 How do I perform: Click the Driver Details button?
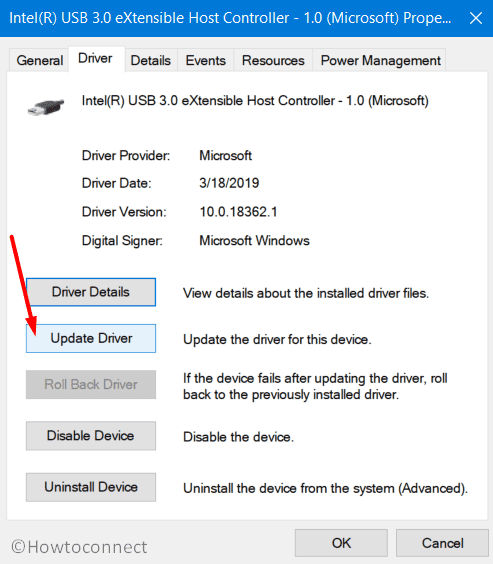tap(91, 292)
